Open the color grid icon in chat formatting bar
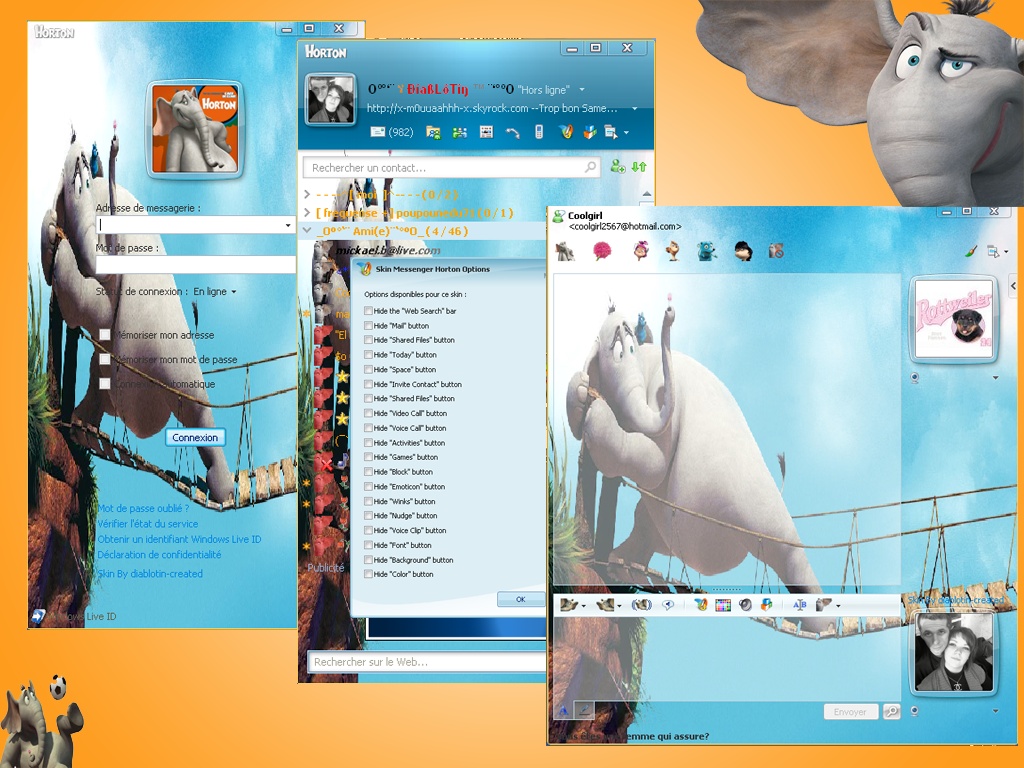The width and height of the screenshot is (1024, 768). (723, 605)
